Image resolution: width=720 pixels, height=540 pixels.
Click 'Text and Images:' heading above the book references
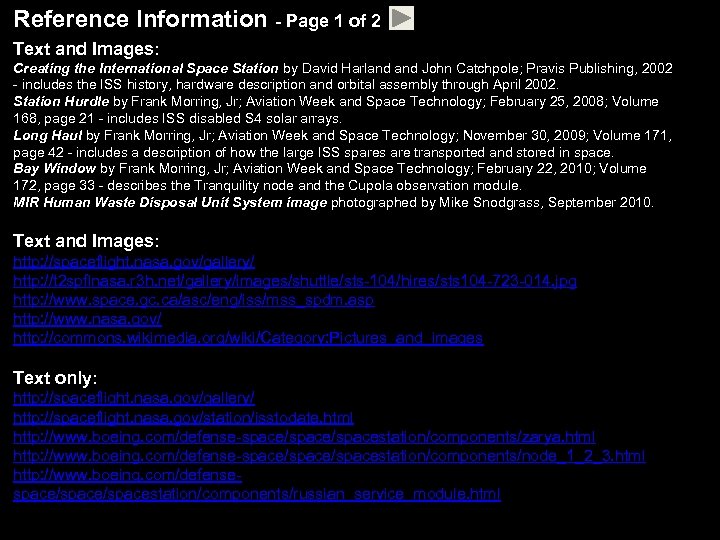86,49
